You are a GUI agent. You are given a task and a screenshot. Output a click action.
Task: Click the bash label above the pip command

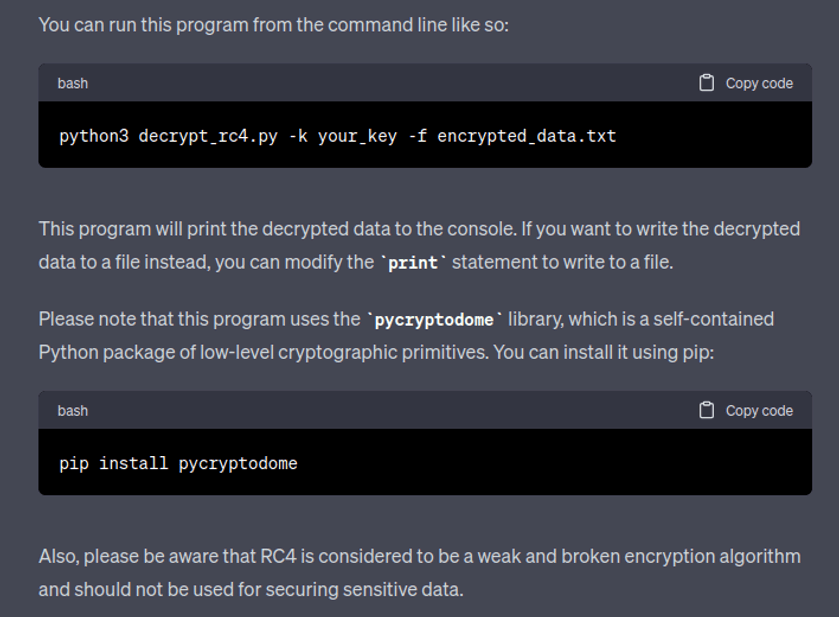click(x=72, y=411)
